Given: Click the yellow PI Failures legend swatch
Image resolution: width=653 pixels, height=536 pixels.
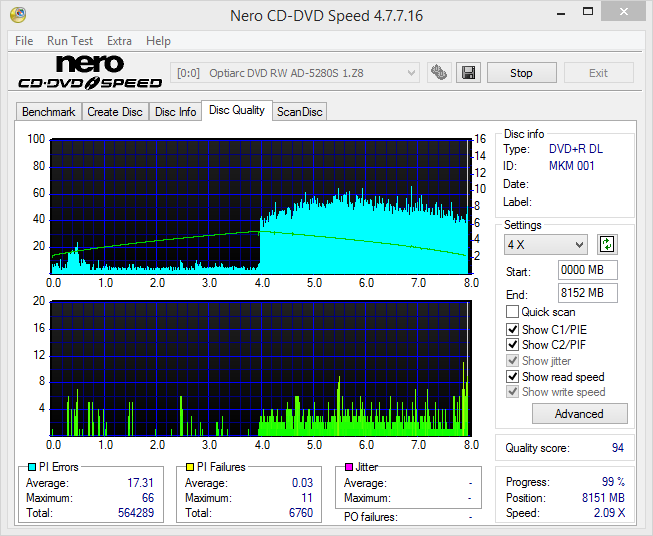Looking at the screenshot, I should [x=191, y=467].
